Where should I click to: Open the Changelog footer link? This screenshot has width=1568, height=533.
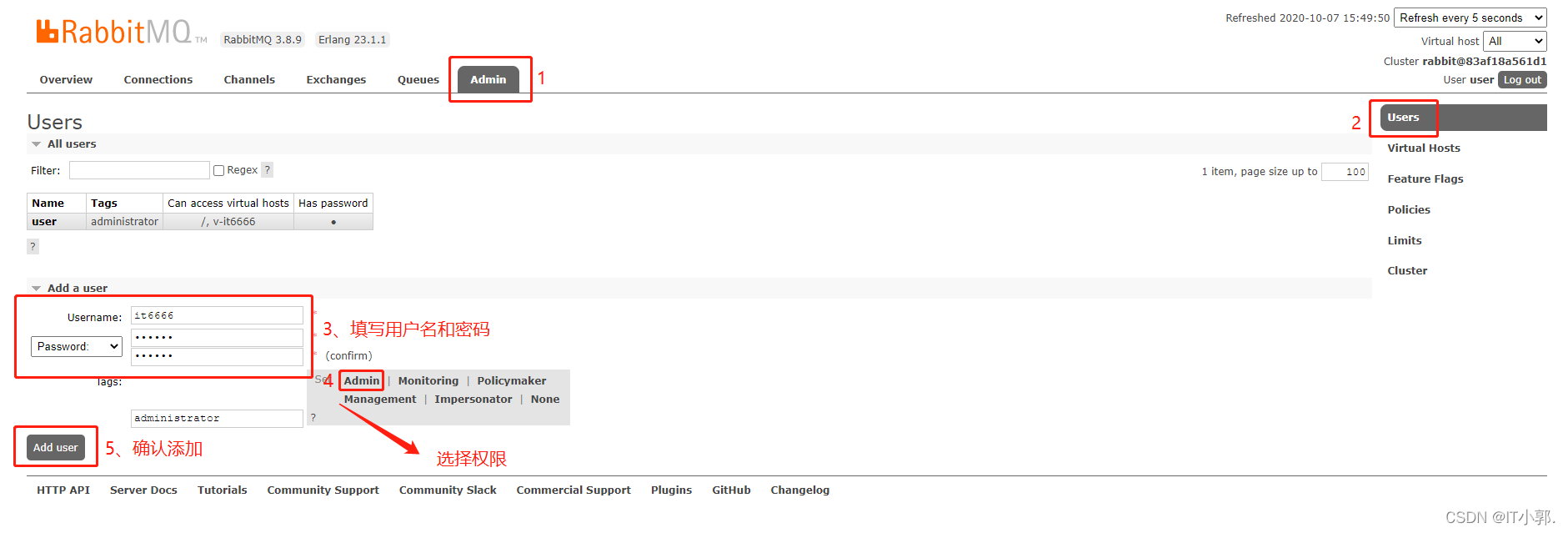800,490
